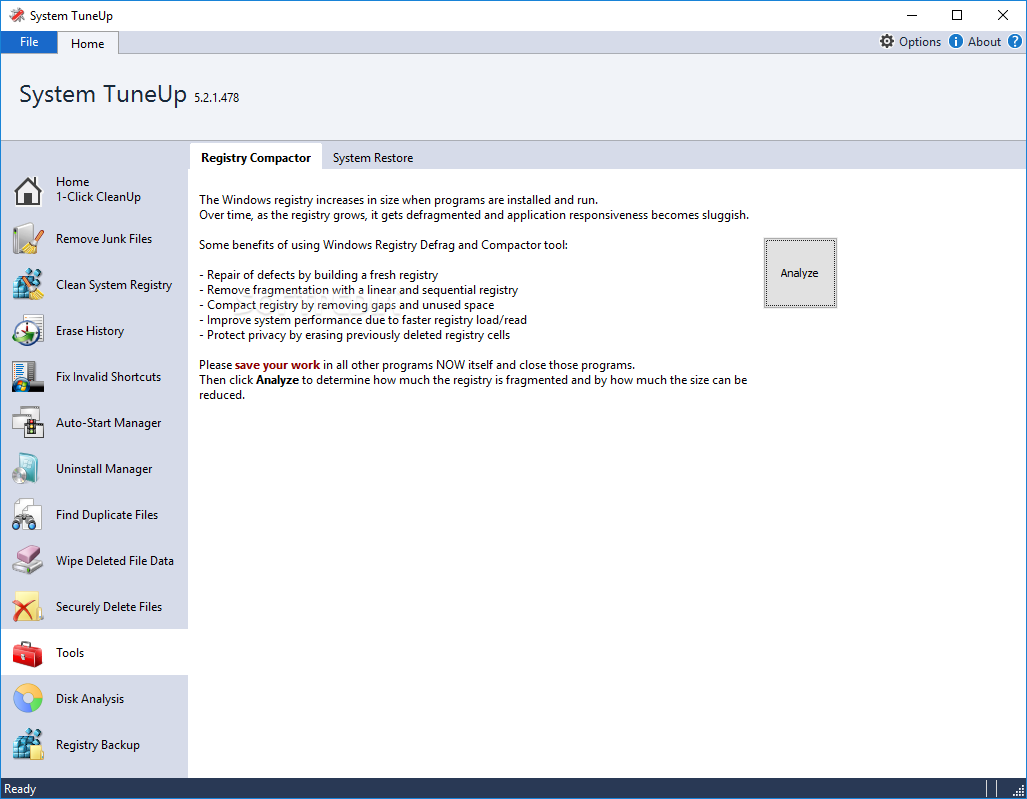Click the About info icon
Image resolution: width=1027 pixels, height=799 pixels.
pyautogui.click(x=956, y=41)
